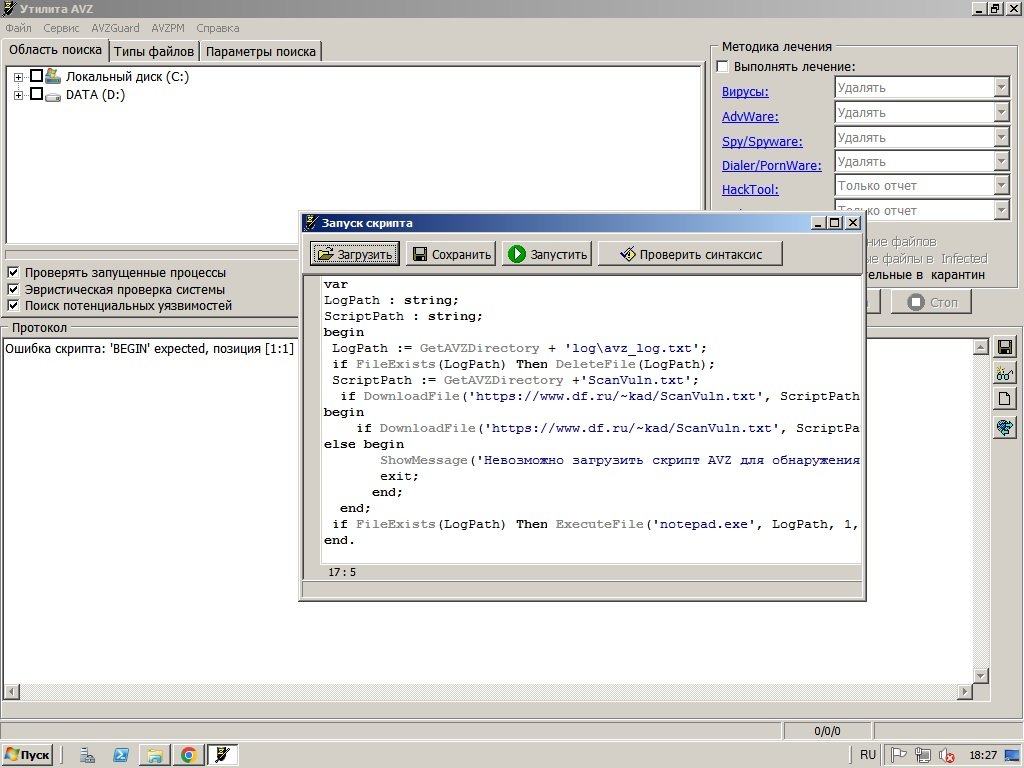Click the globe with arrows icon
This screenshot has width=1024, height=768.
tap(1005, 427)
